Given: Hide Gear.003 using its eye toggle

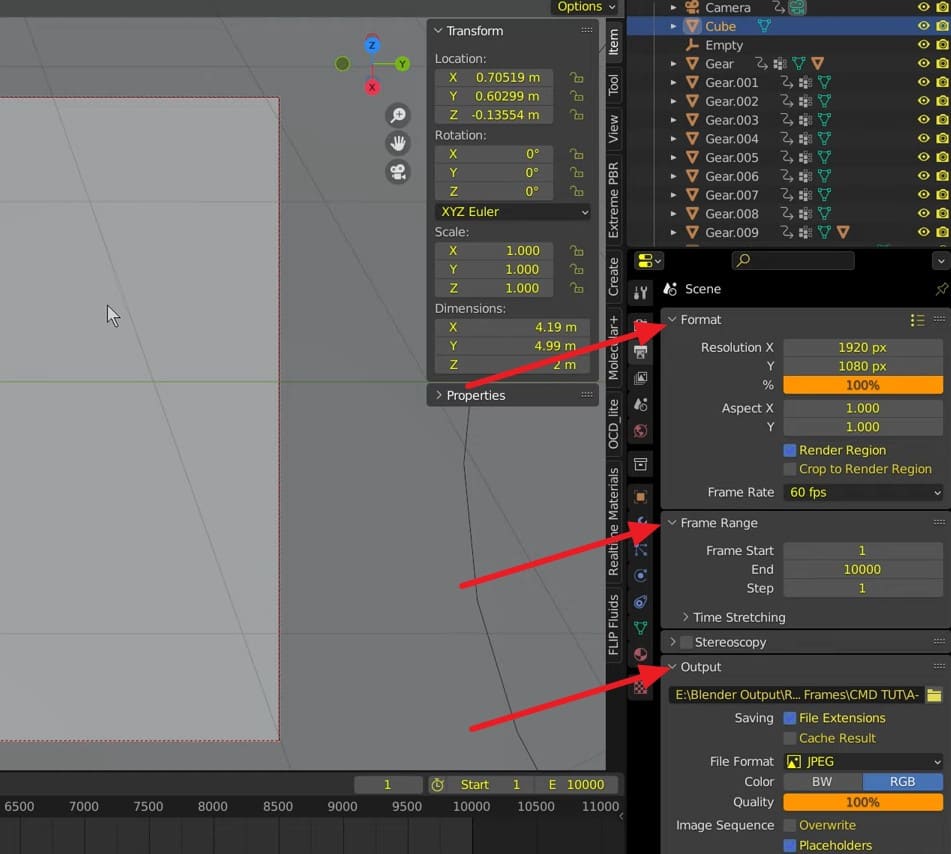Looking at the screenshot, I should (924, 119).
